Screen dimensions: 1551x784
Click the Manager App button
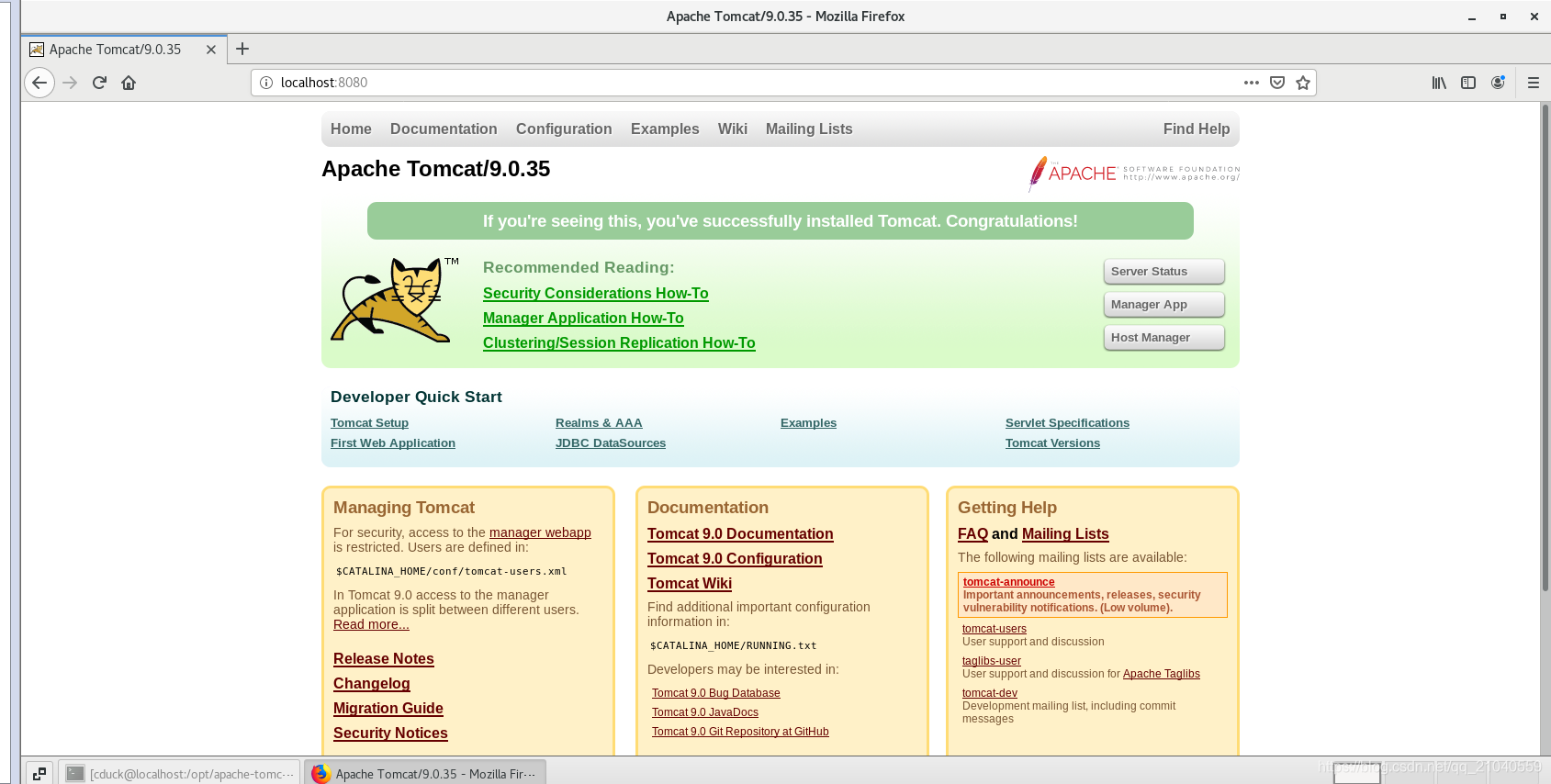[x=1163, y=305]
